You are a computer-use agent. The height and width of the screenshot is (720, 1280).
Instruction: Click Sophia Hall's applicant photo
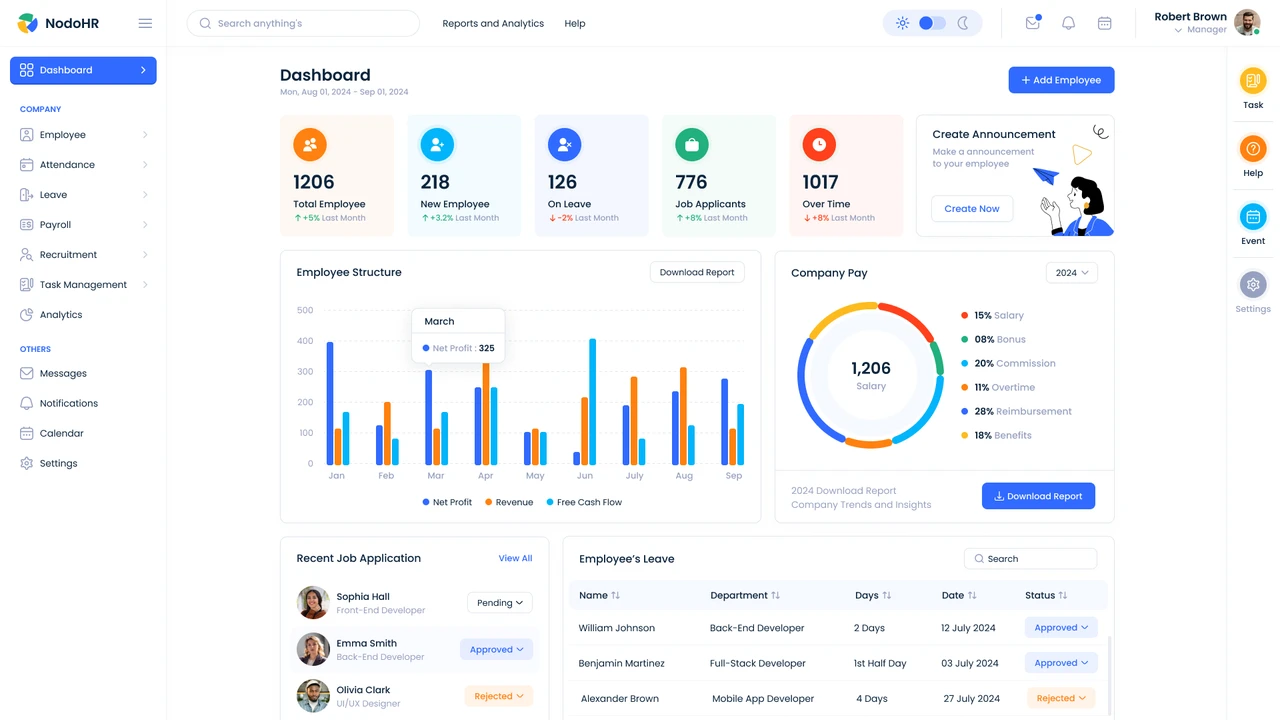(313, 602)
